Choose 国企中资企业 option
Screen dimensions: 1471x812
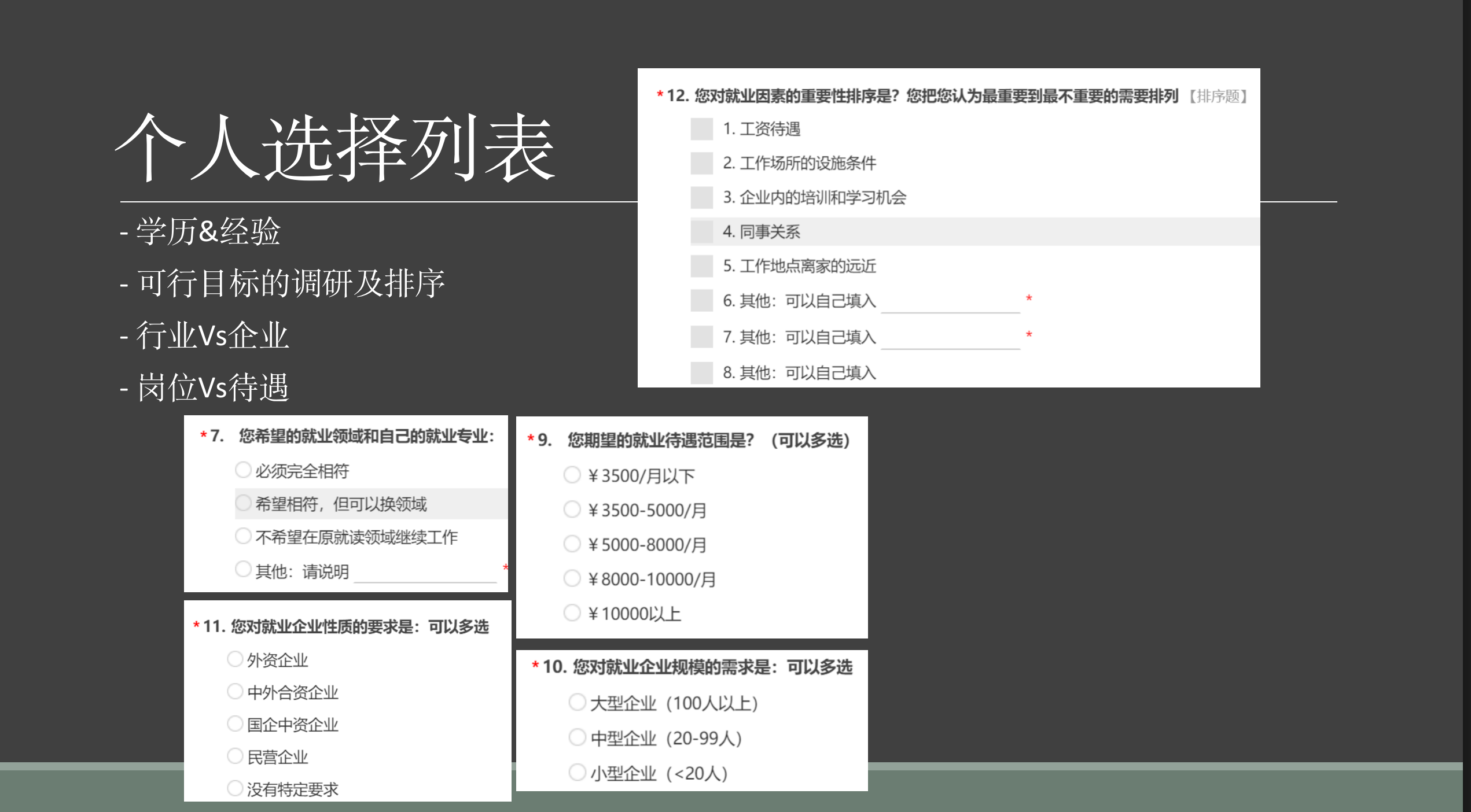tap(234, 724)
